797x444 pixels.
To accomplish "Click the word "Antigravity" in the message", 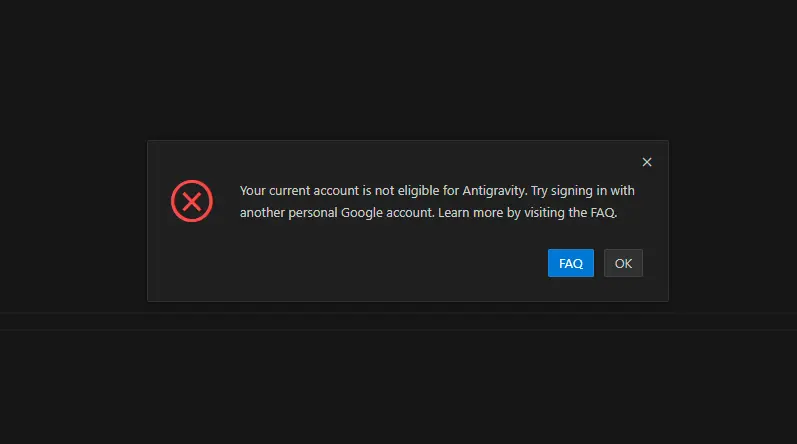I will pyautogui.click(x=494, y=190).
